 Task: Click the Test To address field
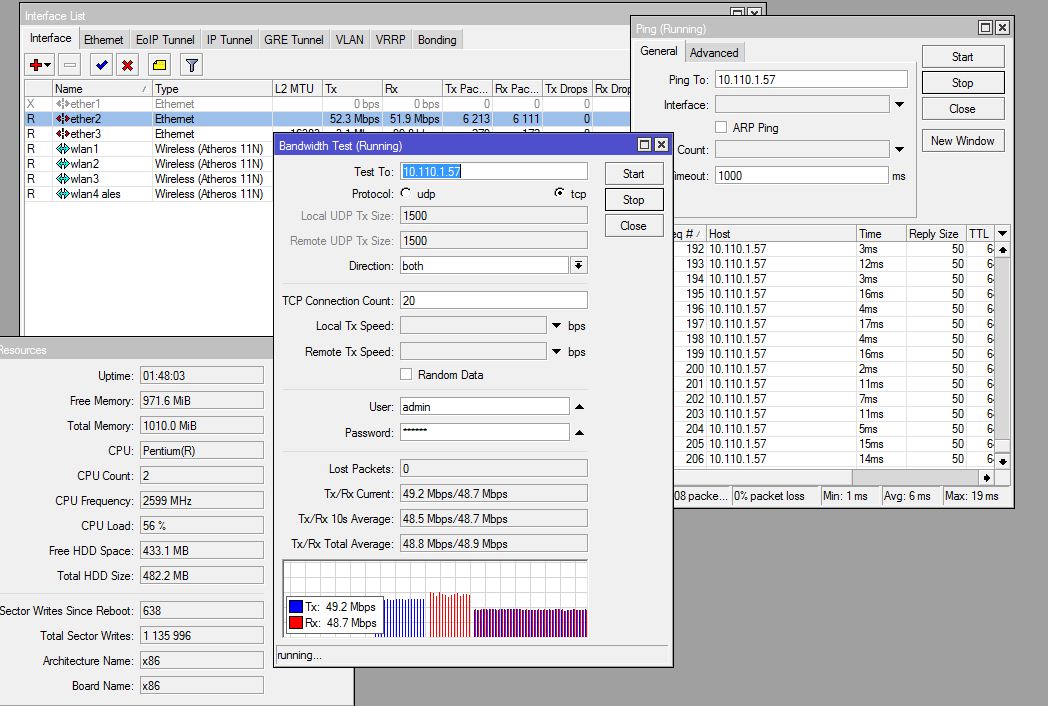494,171
